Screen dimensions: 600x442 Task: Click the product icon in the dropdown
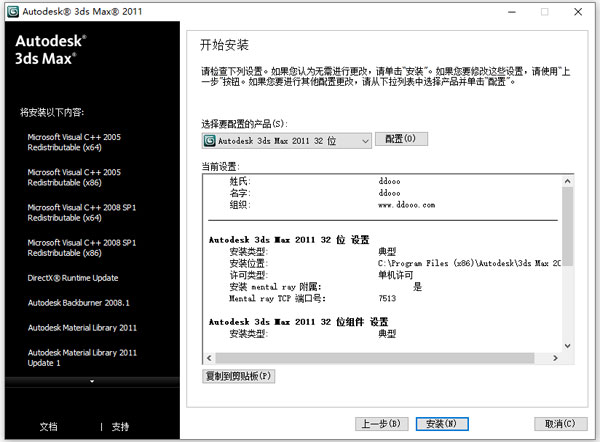(x=209, y=141)
